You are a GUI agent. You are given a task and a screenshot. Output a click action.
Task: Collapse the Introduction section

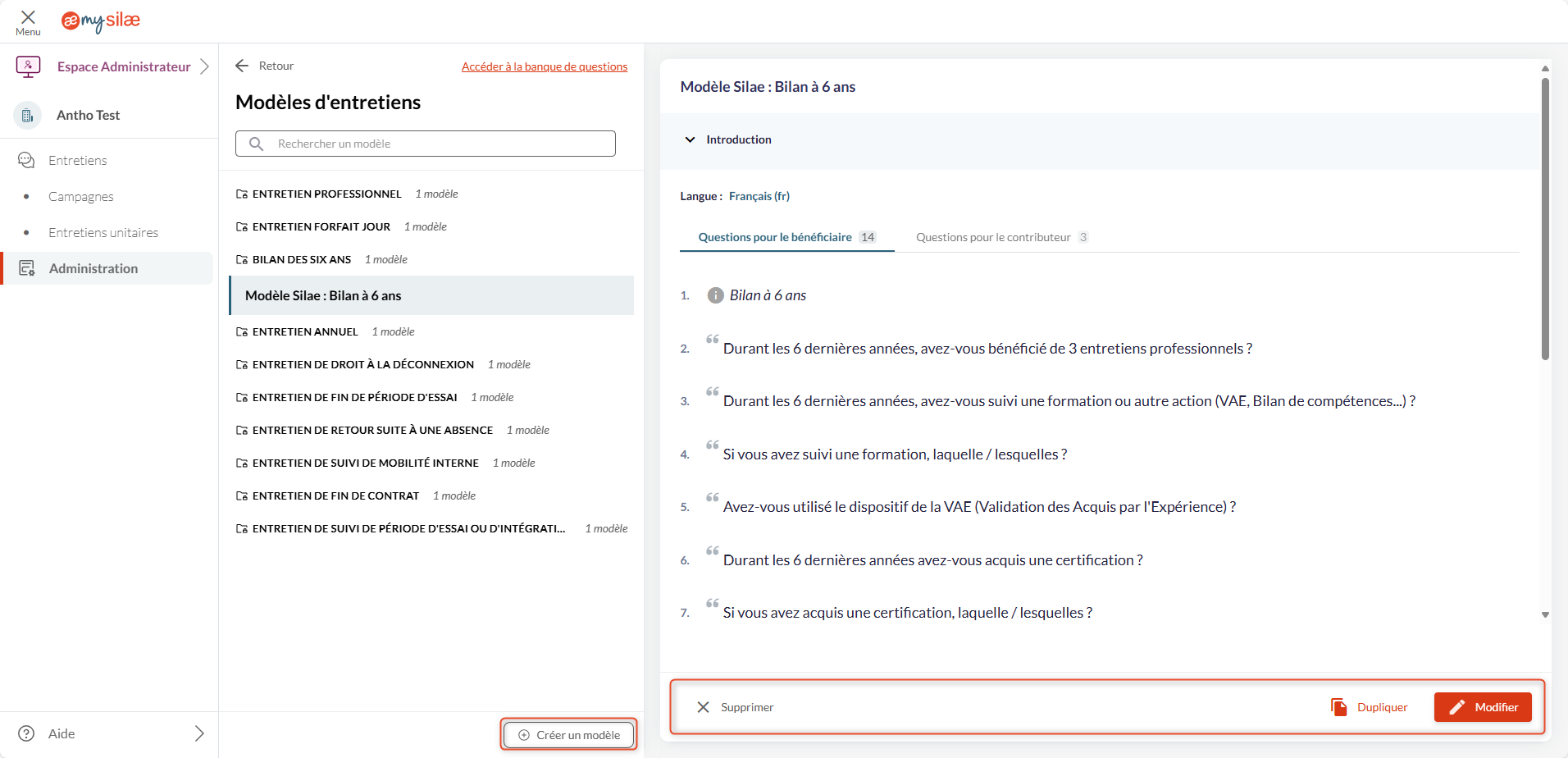pyautogui.click(x=690, y=140)
